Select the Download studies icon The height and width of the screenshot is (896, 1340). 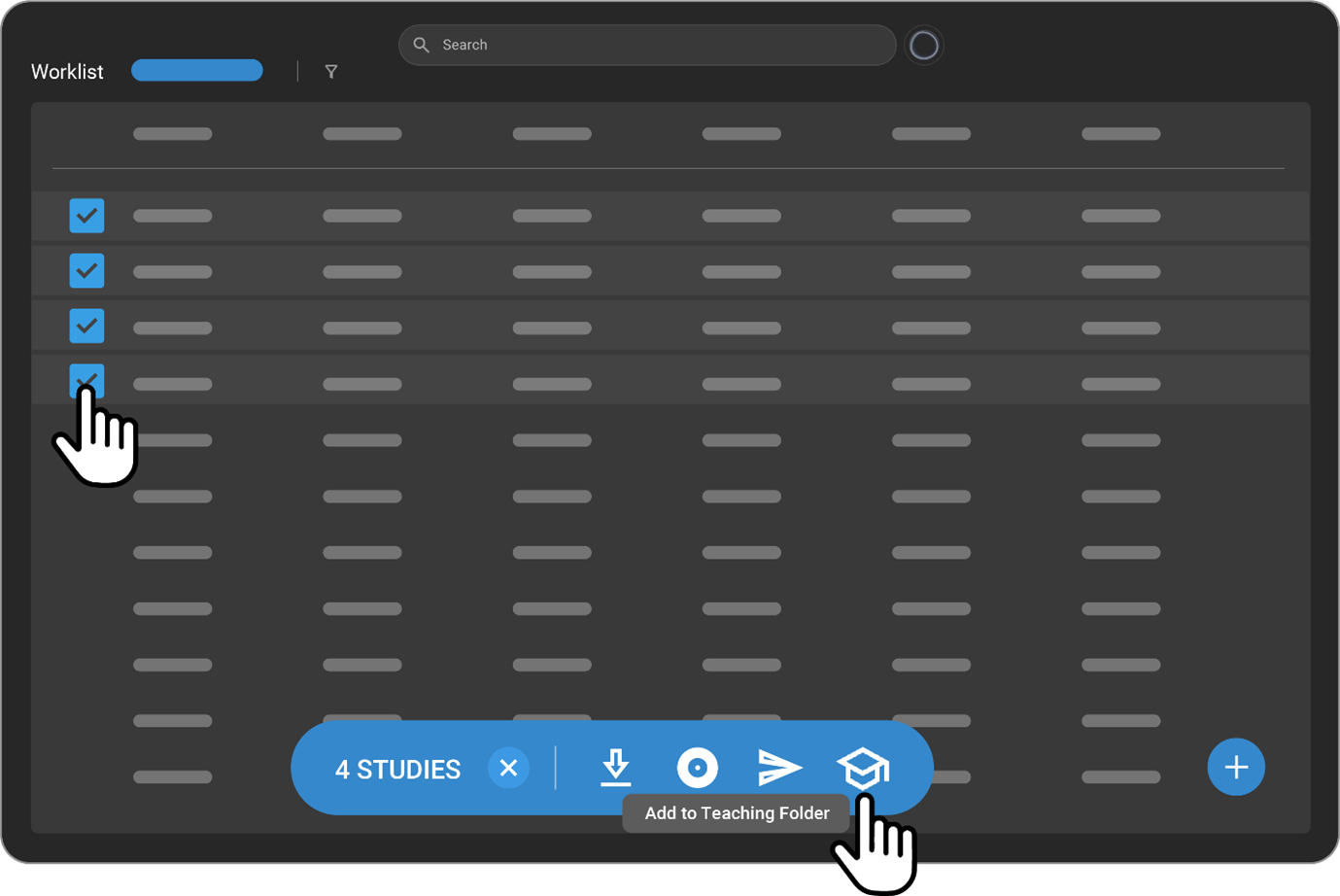616,768
